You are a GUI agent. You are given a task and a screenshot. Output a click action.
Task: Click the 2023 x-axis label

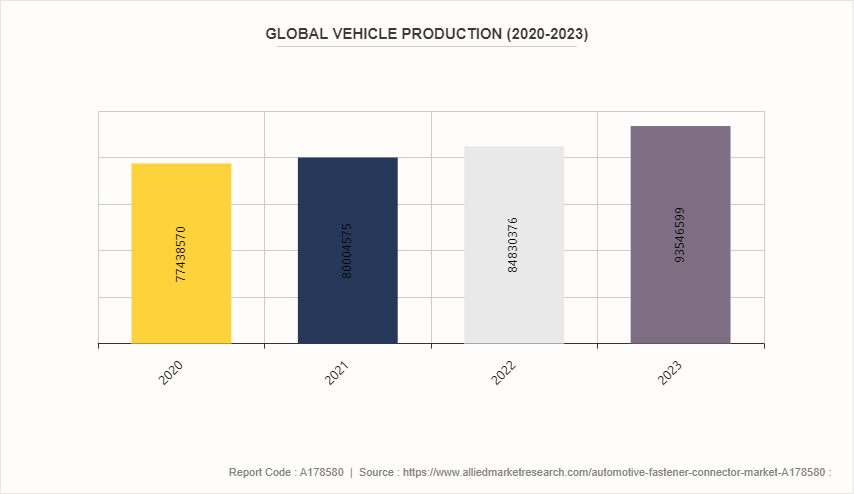click(x=672, y=372)
